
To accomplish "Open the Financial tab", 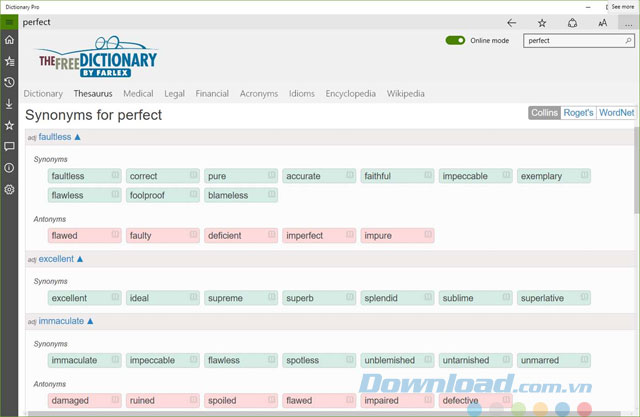I will pos(212,93).
